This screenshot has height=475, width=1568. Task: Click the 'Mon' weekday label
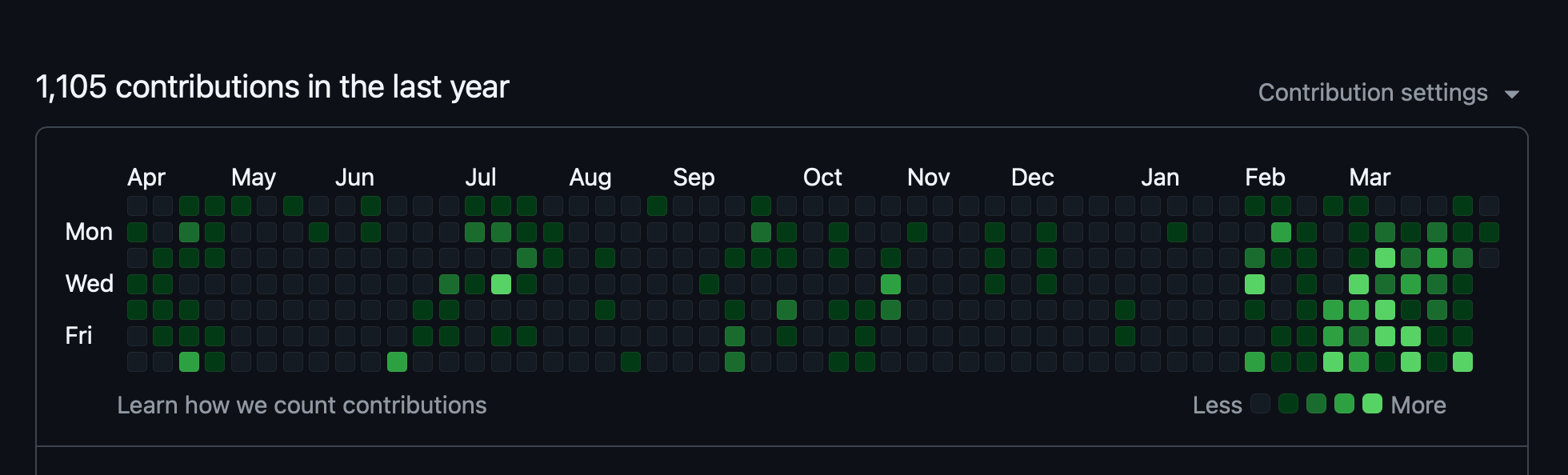click(89, 232)
